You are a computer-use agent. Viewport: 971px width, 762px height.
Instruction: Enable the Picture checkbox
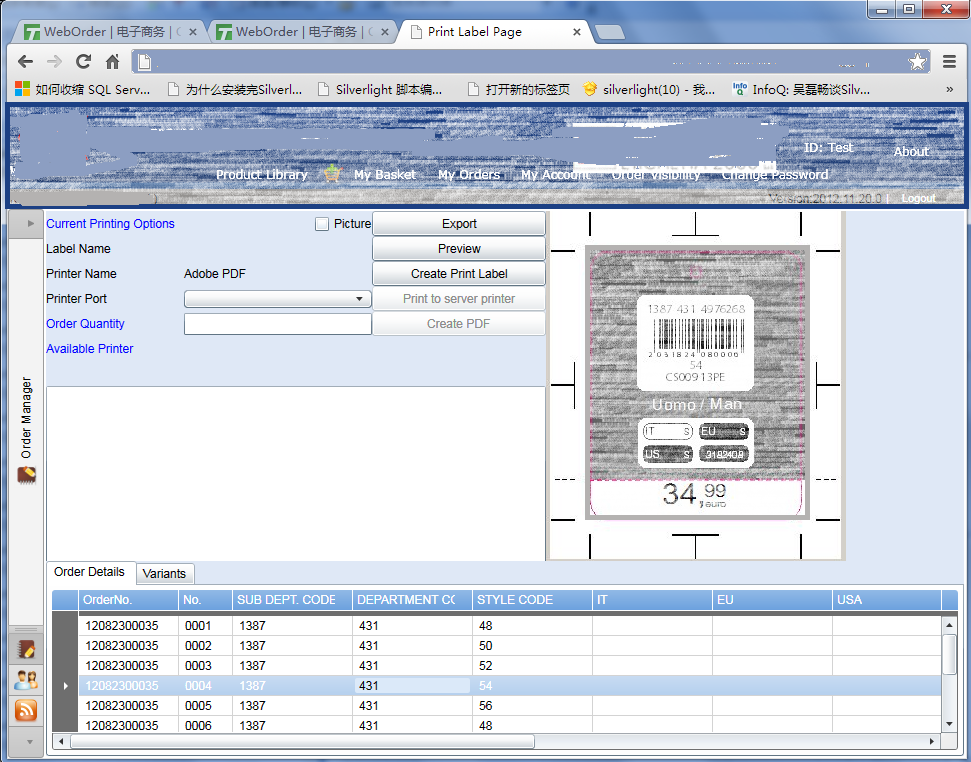[322, 224]
